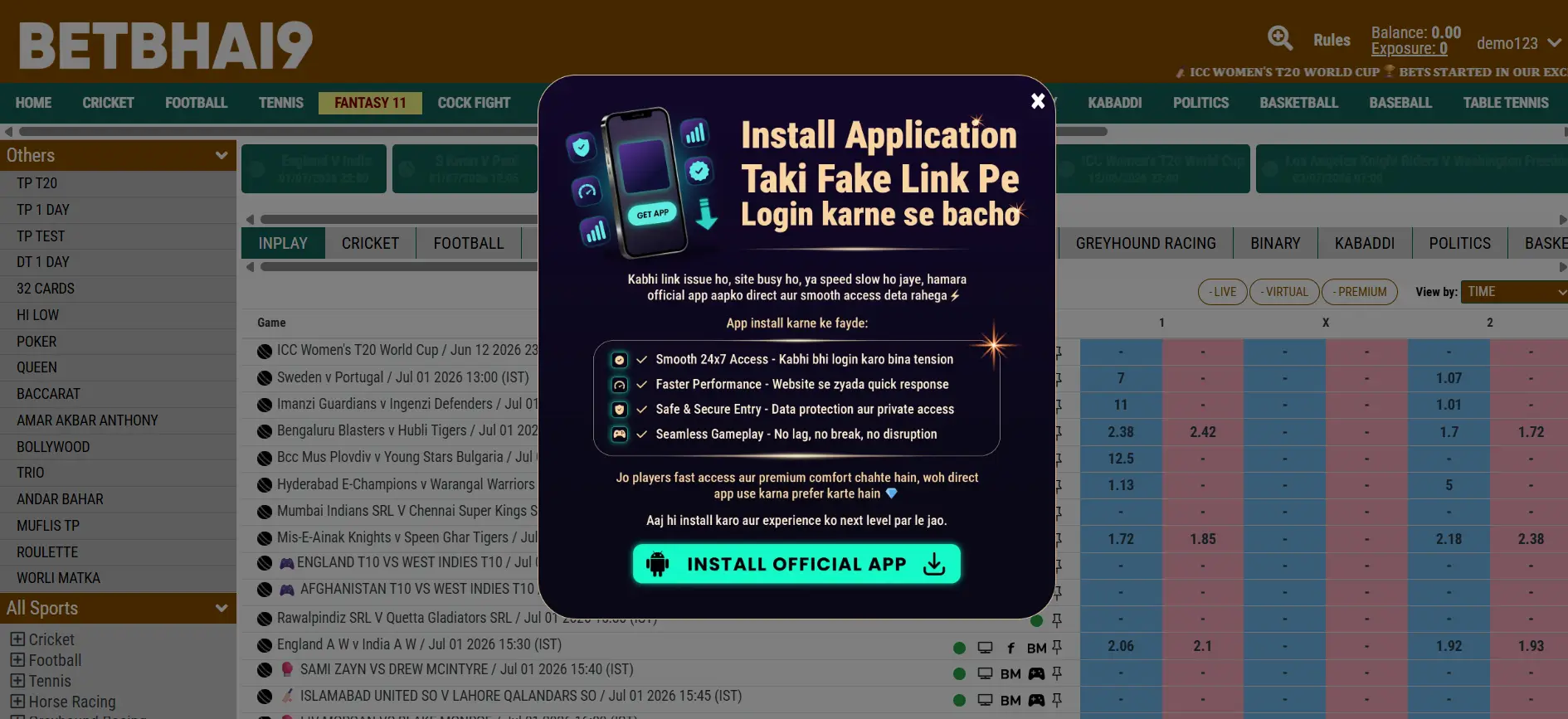The image size is (1568, 719).
Task: Pin the Rawalpindiz SRL V Quetta Gladiators match
Action: pyautogui.click(x=1057, y=619)
